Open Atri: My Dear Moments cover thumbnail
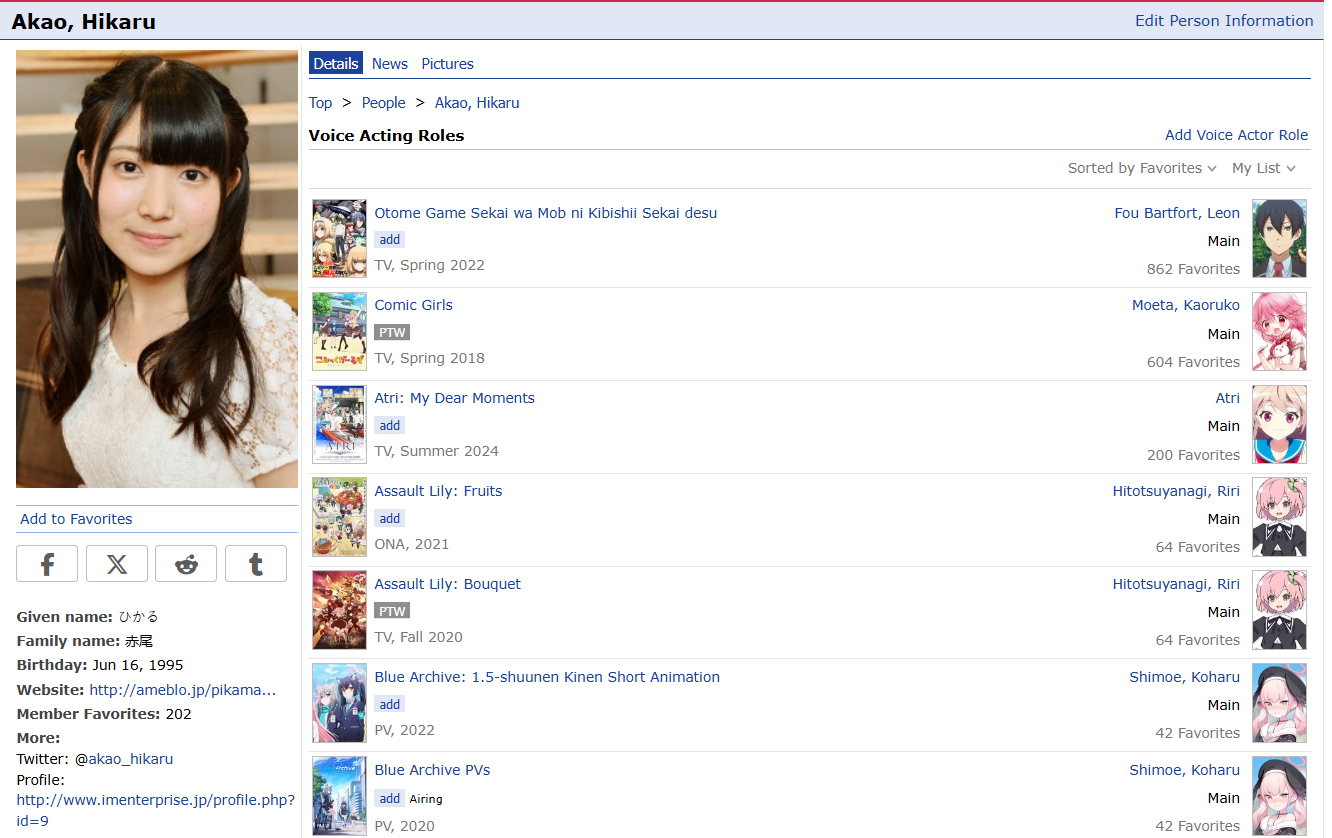 pos(340,425)
